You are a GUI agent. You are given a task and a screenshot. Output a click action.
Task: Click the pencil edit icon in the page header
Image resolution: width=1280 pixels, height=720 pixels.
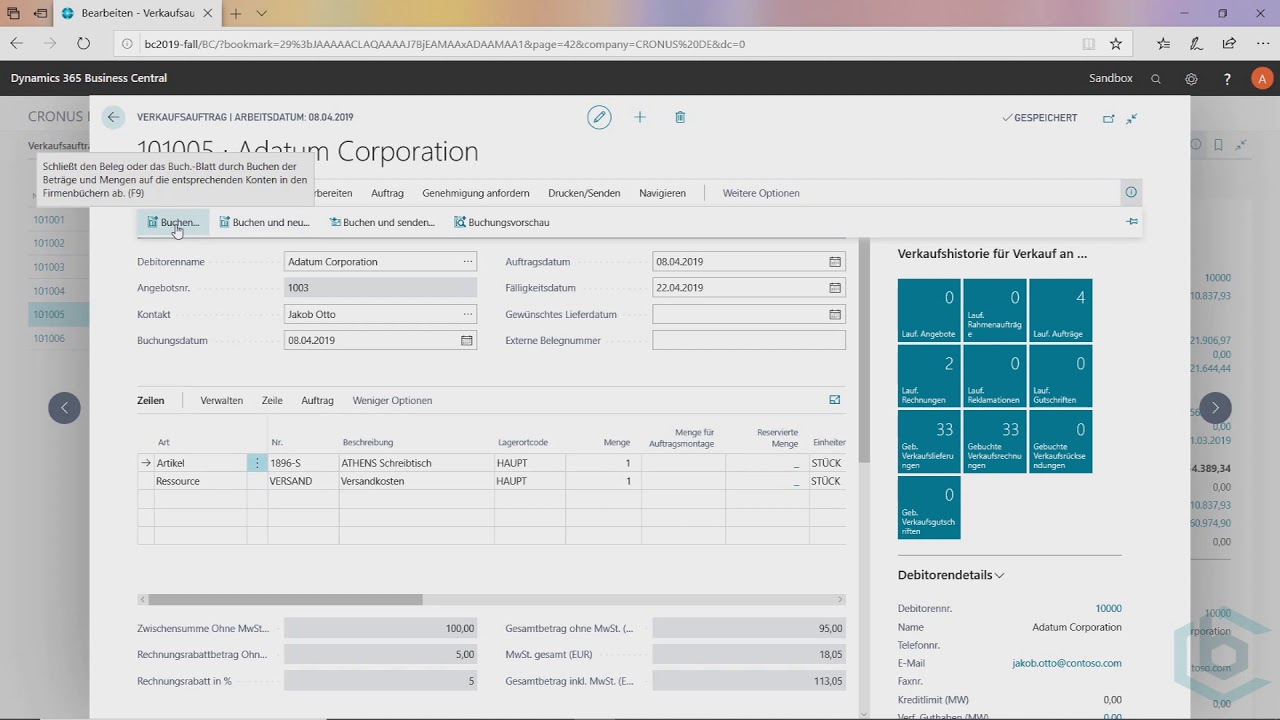coord(599,117)
